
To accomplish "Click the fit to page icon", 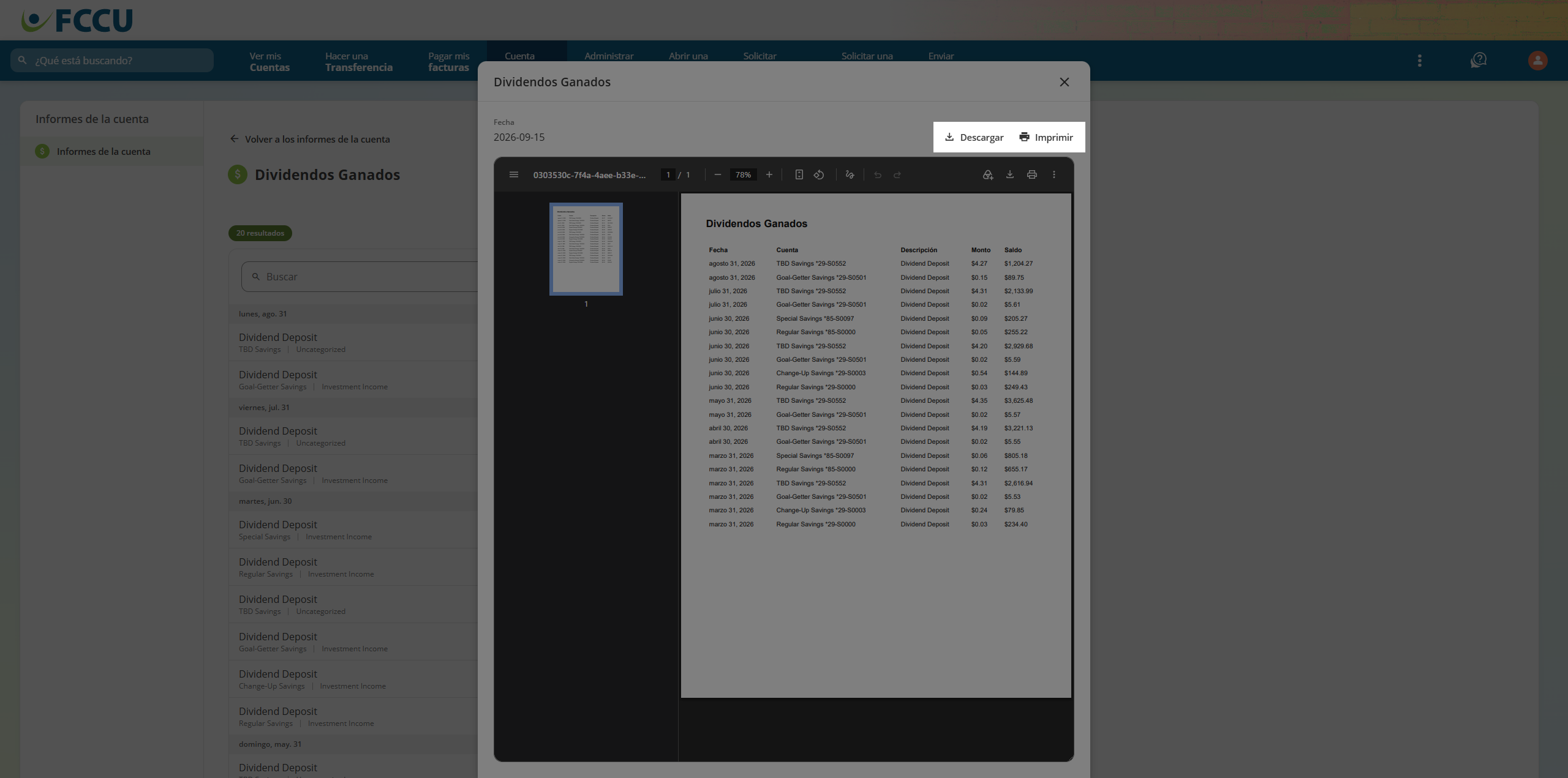I will [x=799, y=175].
